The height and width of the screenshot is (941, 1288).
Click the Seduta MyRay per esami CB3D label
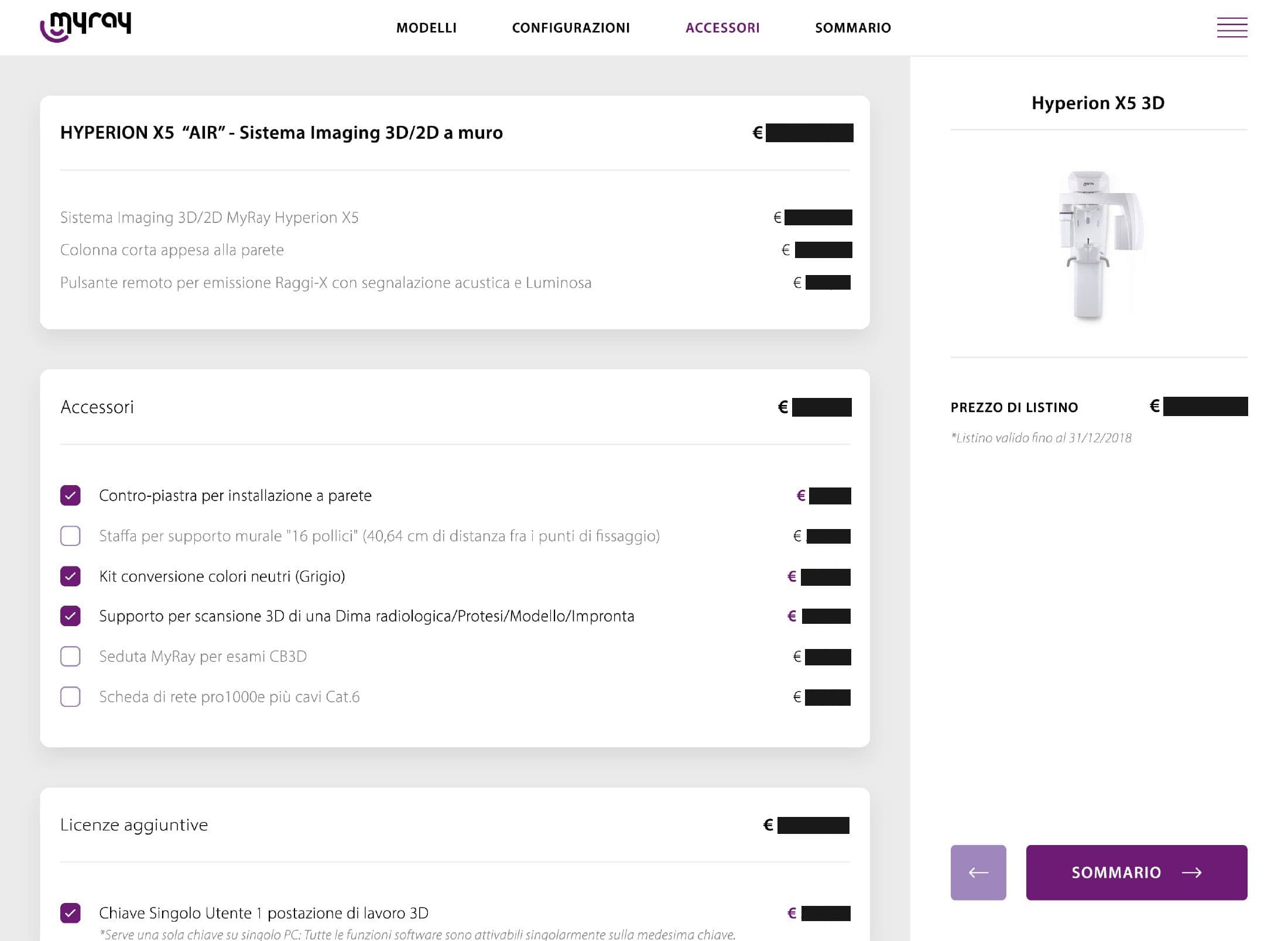pos(203,657)
